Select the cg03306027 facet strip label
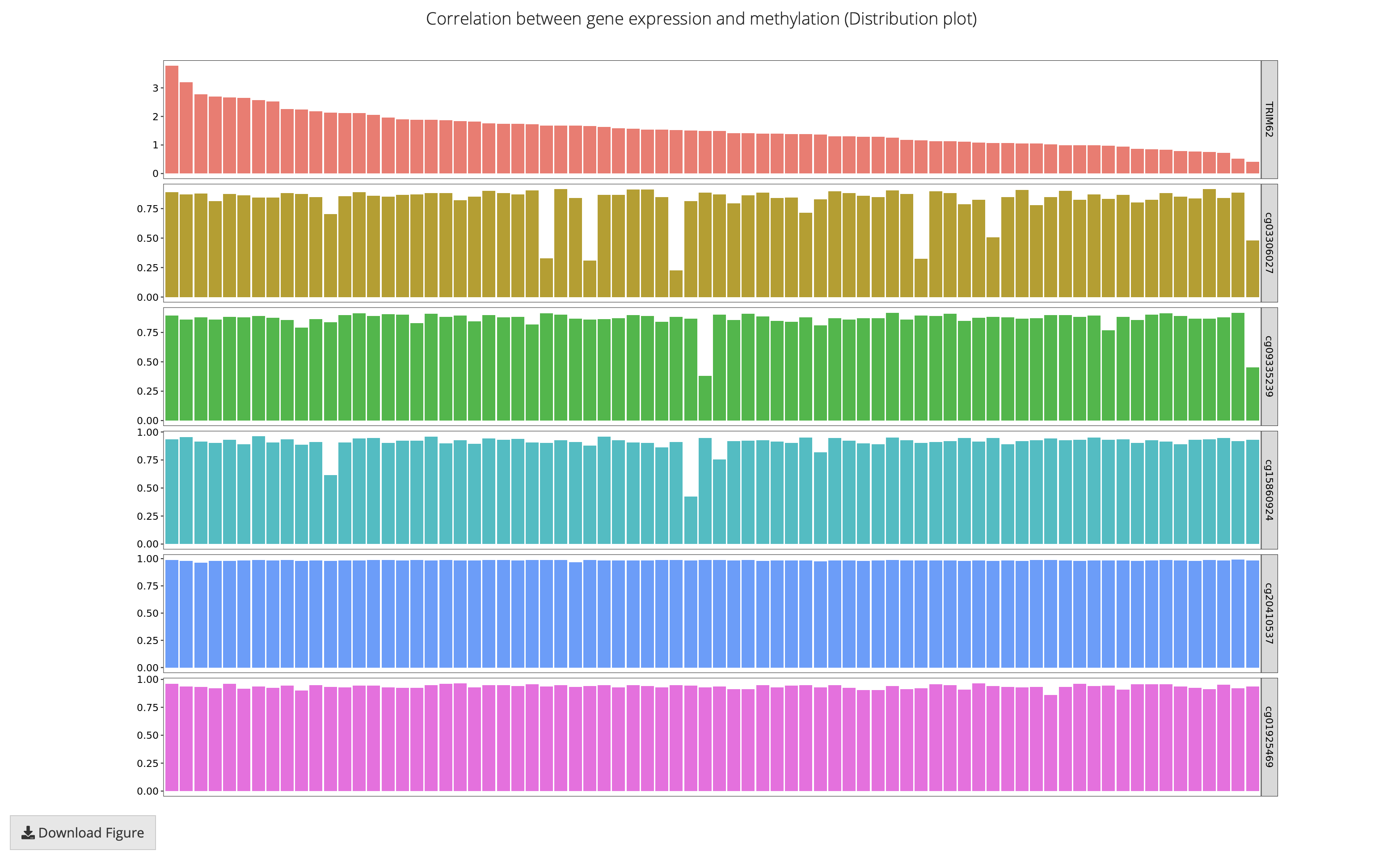Screen dimensions: 1400x859 click(x=1269, y=243)
